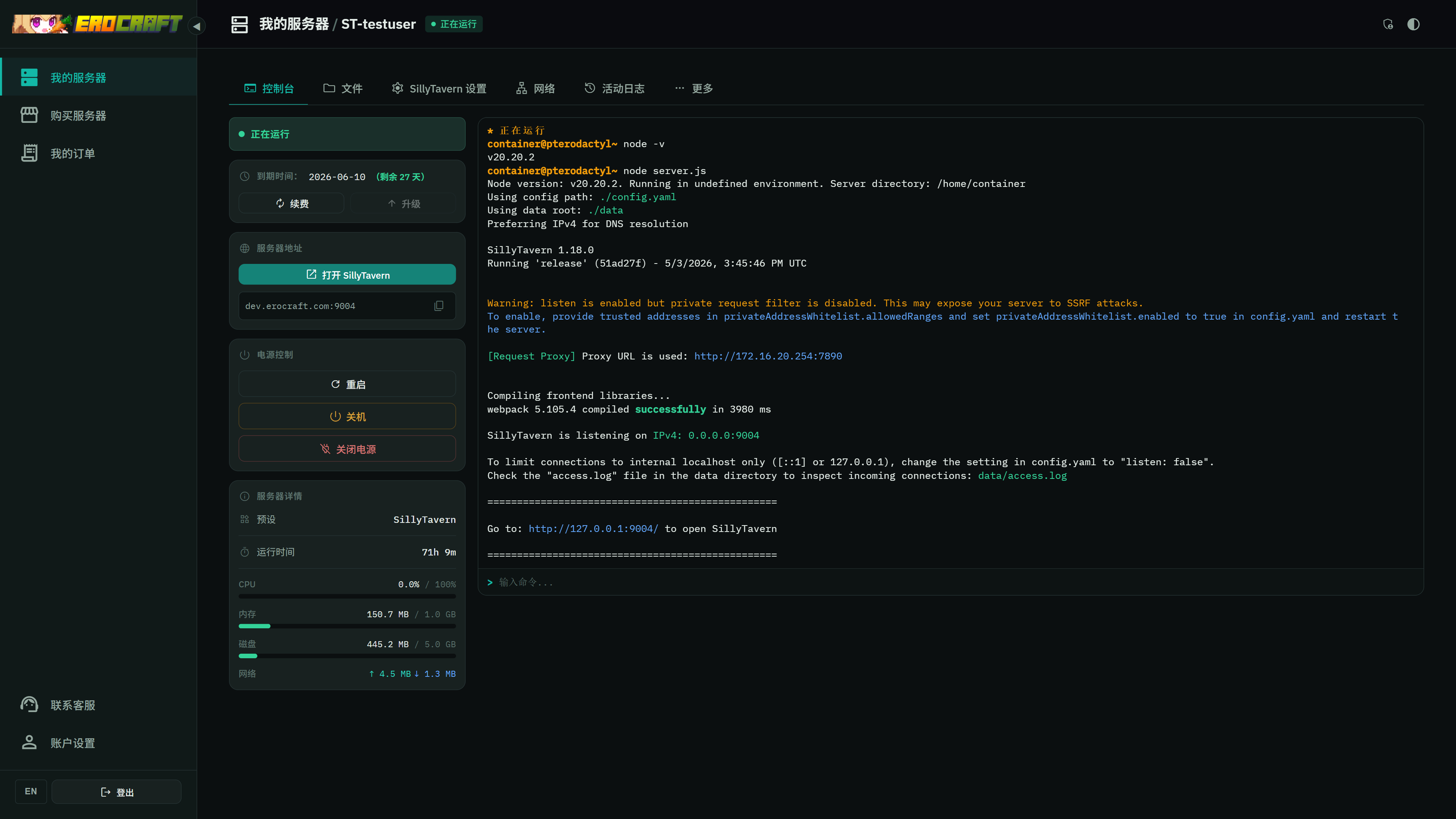The width and height of the screenshot is (1456, 819).
Task: Click the data/access.log path in console
Action: point(1023,476)
